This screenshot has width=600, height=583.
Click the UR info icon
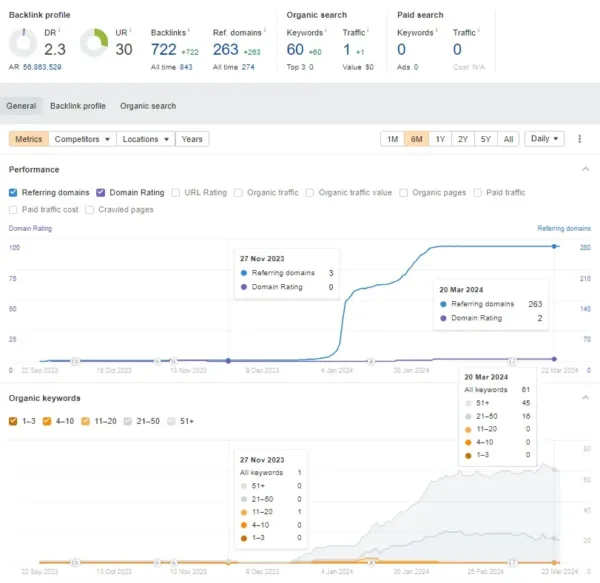[x=130, y=30]
